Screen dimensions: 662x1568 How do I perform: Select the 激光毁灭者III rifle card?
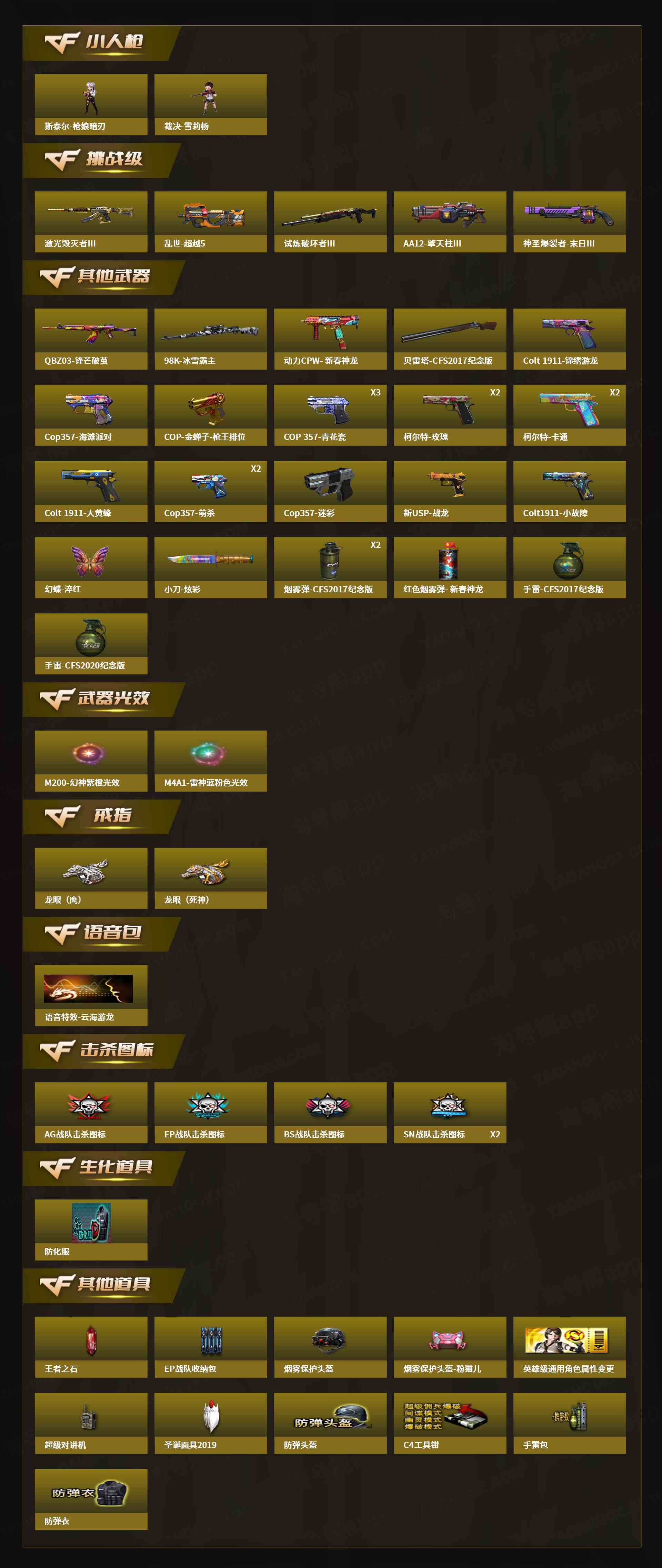tap(91, 222)
